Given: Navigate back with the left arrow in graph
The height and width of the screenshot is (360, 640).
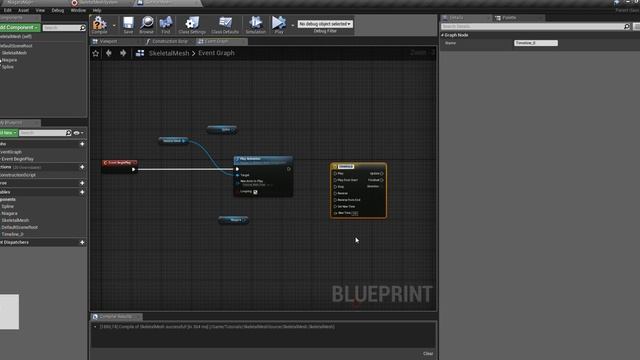Looking at the screenshot, I should (x=109, y=53).
